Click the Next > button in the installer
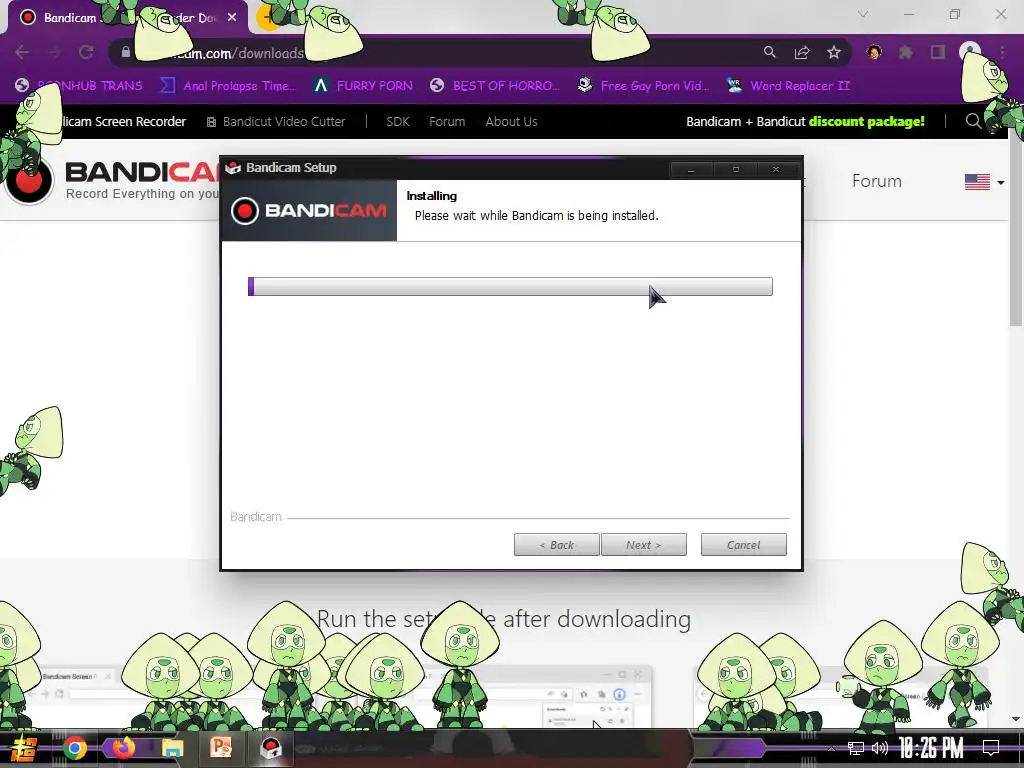 (643, 545)
